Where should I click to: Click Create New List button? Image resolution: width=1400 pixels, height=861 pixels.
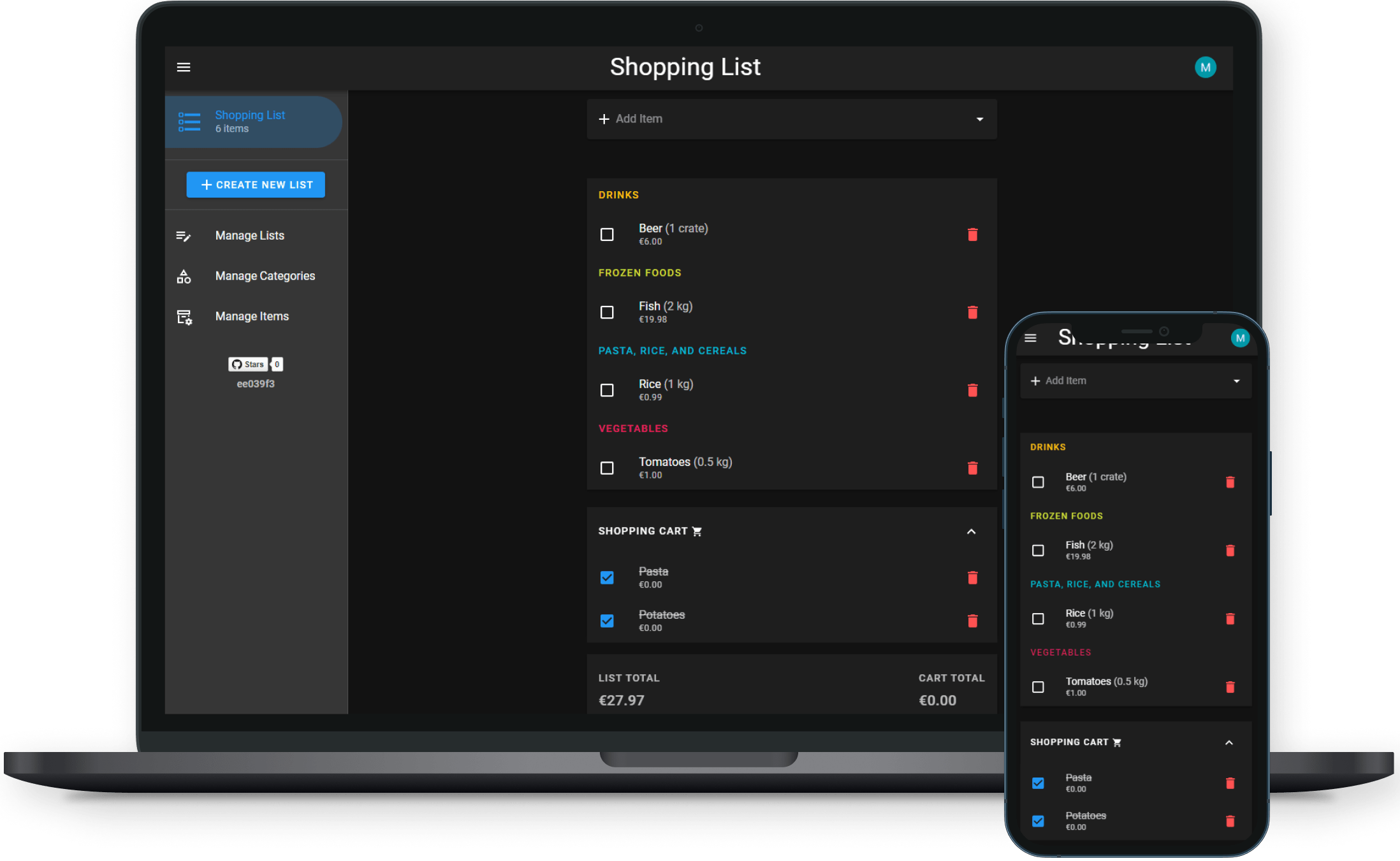click(x=256, y=185)
